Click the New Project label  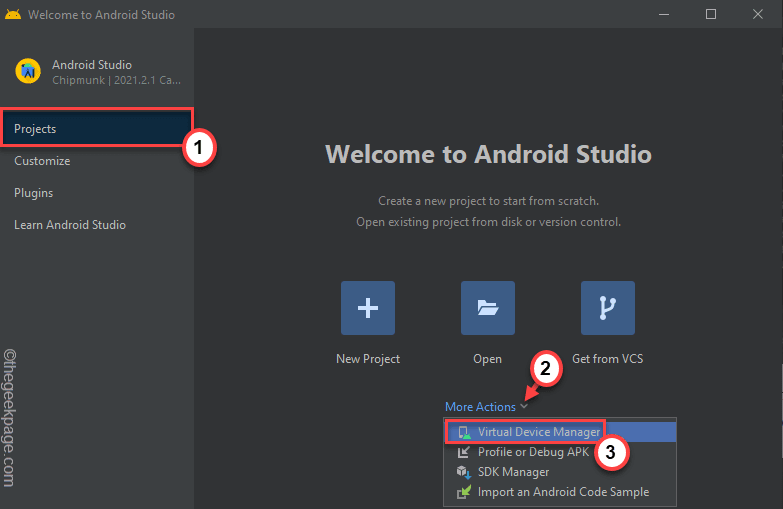coord(368,359)
